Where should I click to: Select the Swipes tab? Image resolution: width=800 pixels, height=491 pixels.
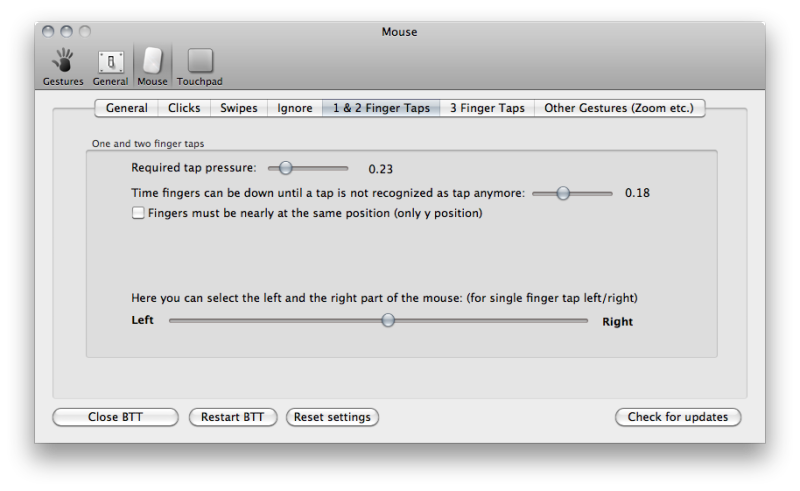coord(239,108)
